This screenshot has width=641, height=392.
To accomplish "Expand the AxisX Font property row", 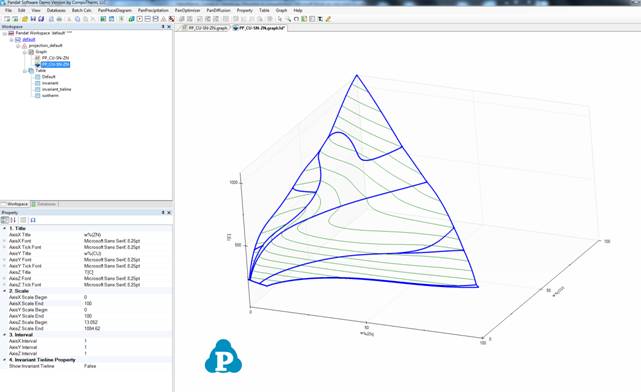I will (x=4, y=241).
